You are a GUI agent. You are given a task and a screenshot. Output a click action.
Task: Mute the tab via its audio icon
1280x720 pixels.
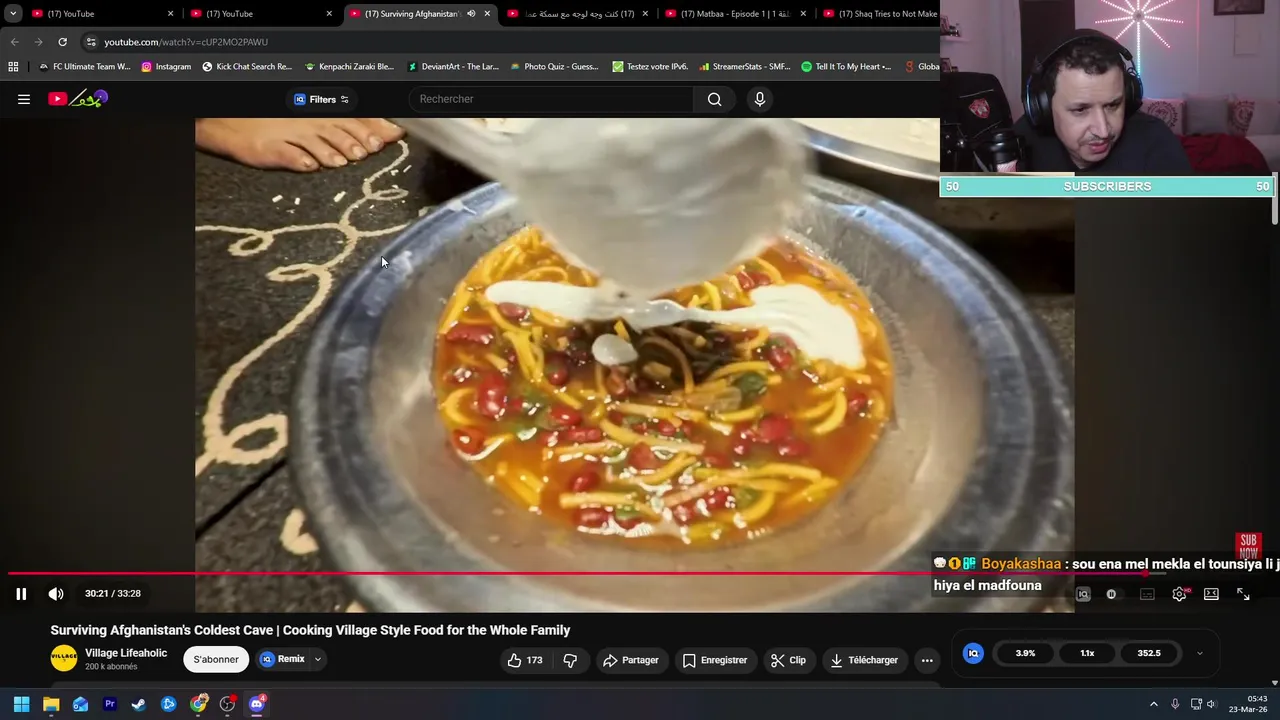[x=471, y=14]
